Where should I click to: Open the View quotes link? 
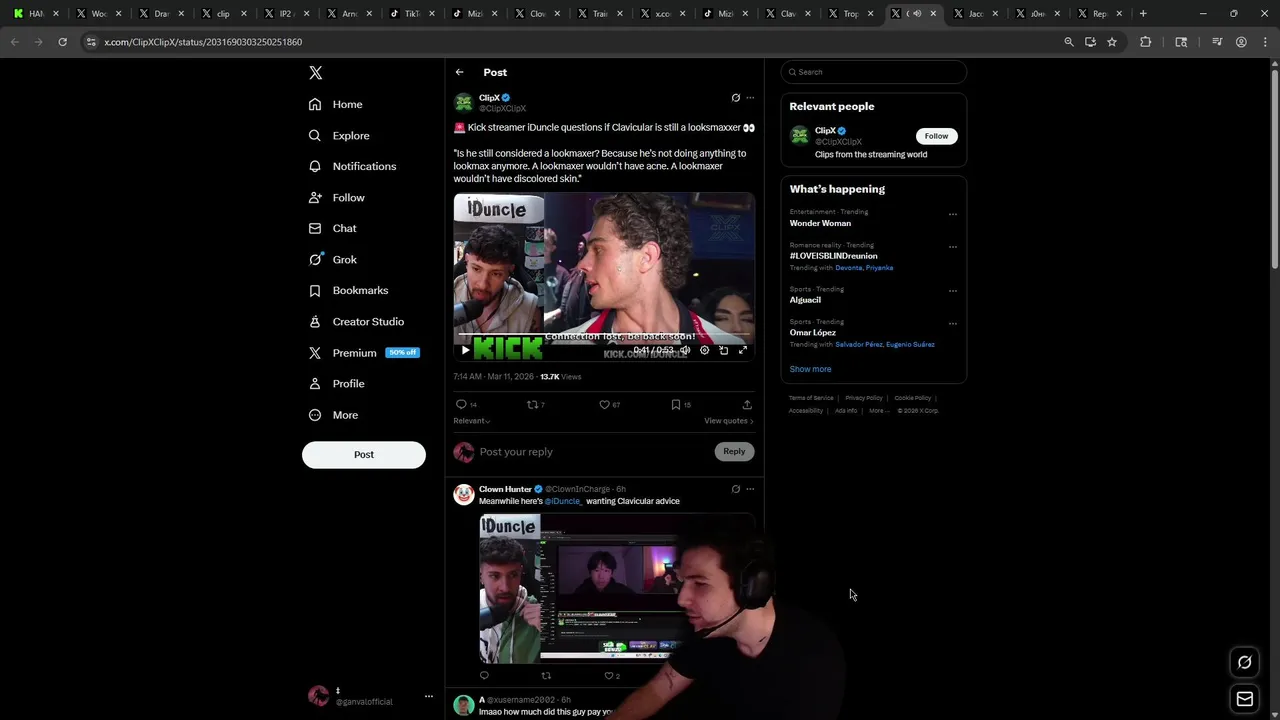729,421
